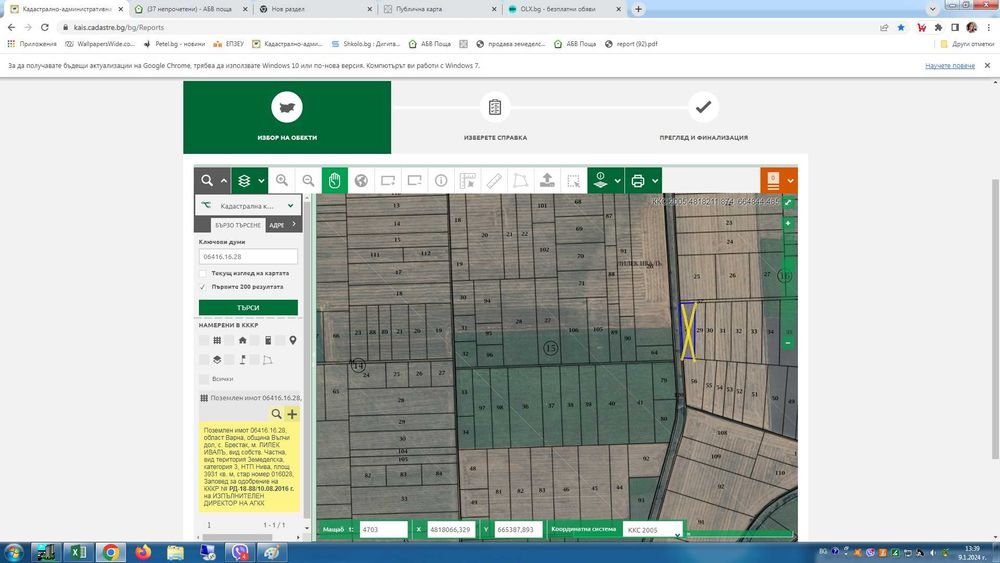Select the pan hand tool
The image size is (1000, 563).
(x=335, y=181)
